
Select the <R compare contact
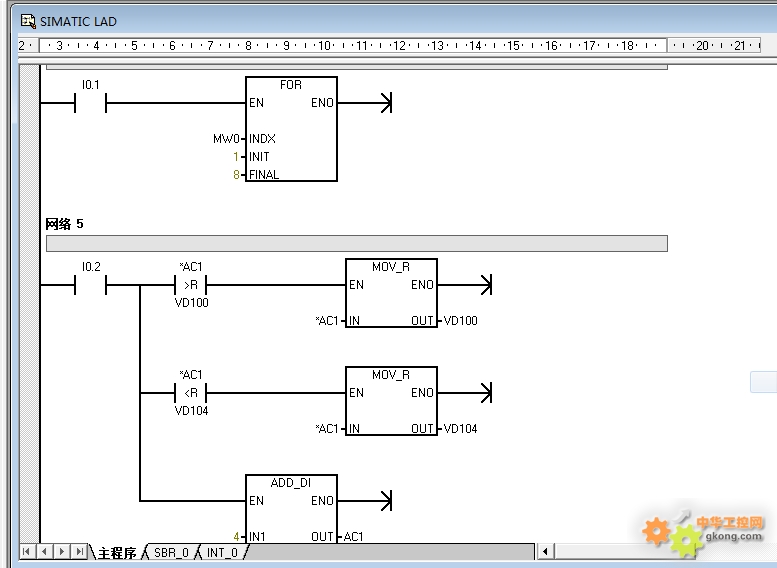point(191,393)
